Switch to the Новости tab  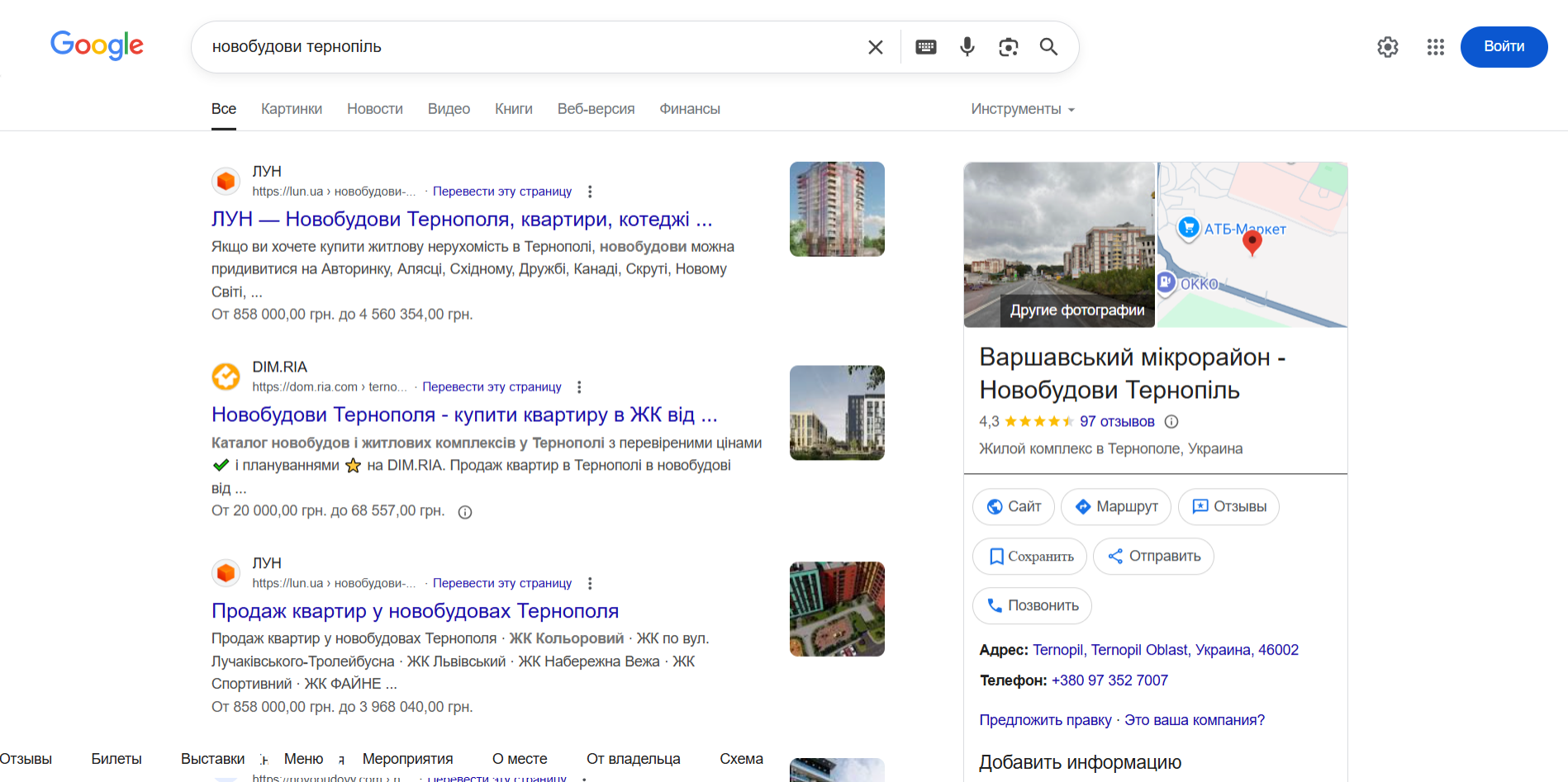coord(375,109)
